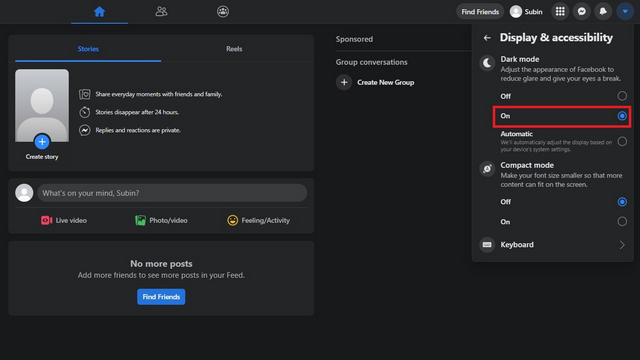This screenshot has height=360, width=640.
Task: Click the Compact mode icon
Action: pos(487,169)
